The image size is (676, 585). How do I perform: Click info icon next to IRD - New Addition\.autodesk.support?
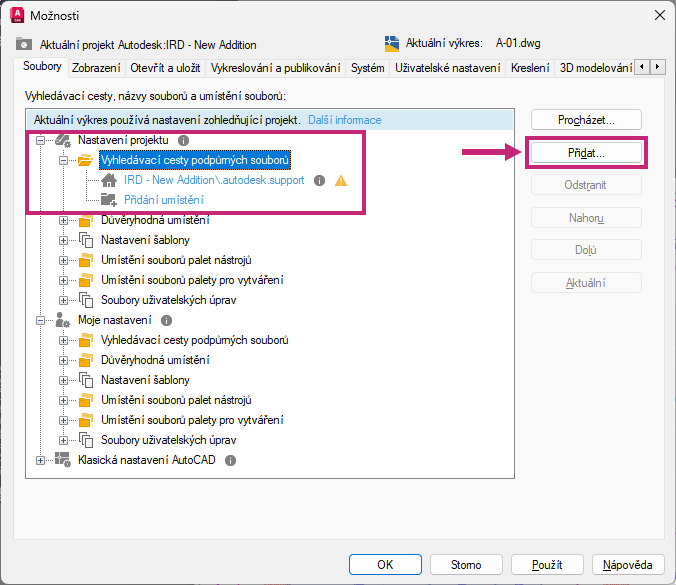coord(319,180)
